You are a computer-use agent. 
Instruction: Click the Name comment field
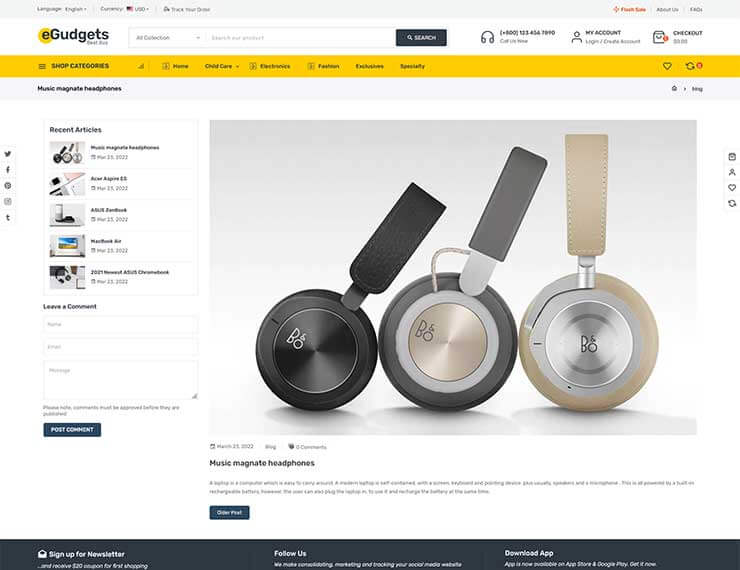point(121,325)
